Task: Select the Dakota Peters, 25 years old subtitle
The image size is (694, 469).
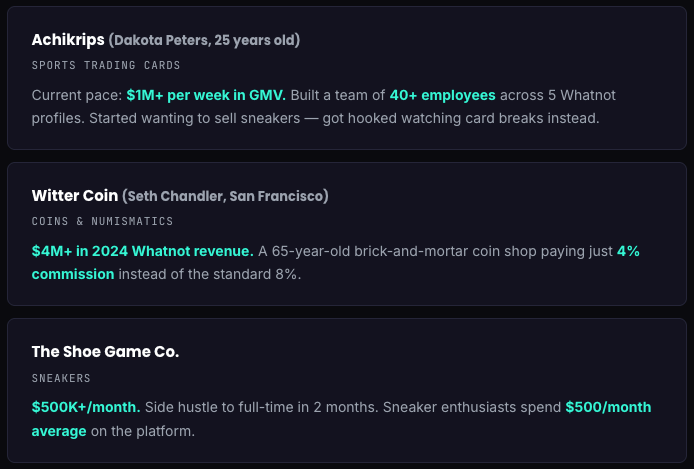Action: click(x=205, y=41)
